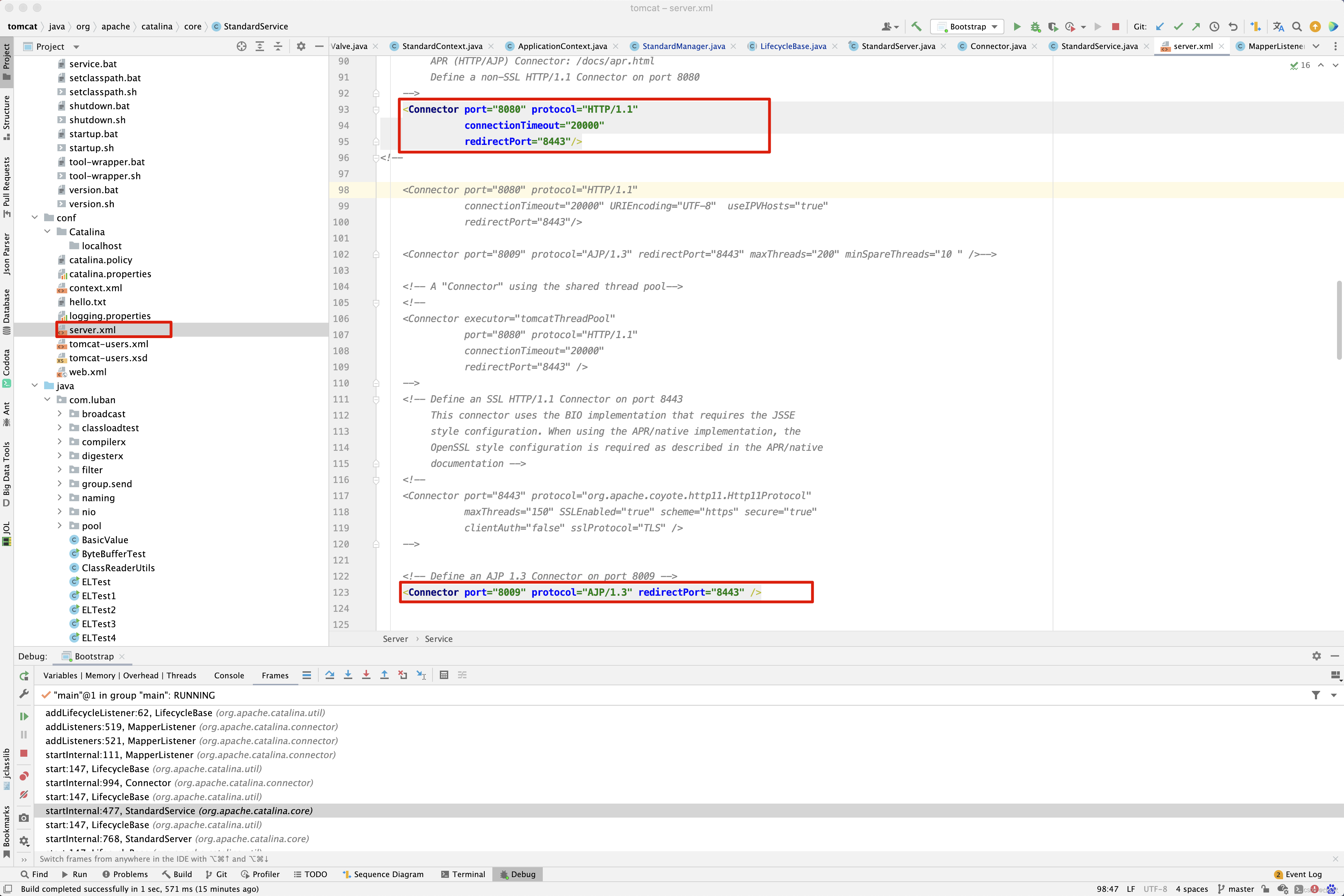Open thread selector dropdown in Frames

[1334, 695]
